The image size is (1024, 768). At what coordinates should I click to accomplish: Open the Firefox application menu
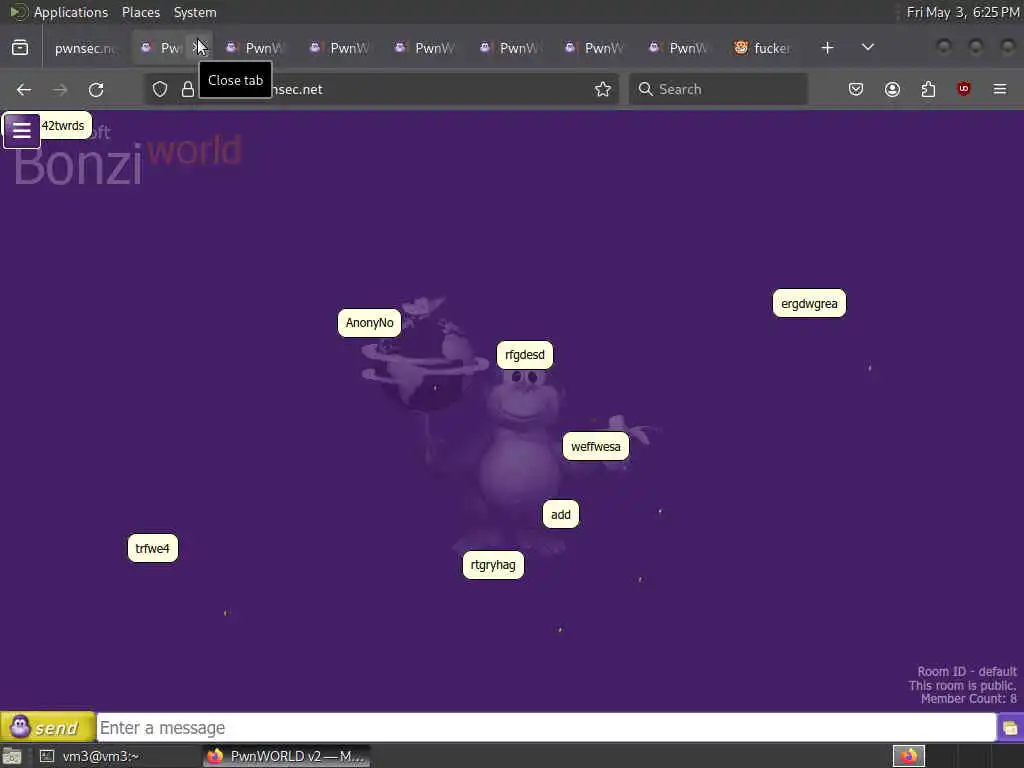(x=1000, y=89)
